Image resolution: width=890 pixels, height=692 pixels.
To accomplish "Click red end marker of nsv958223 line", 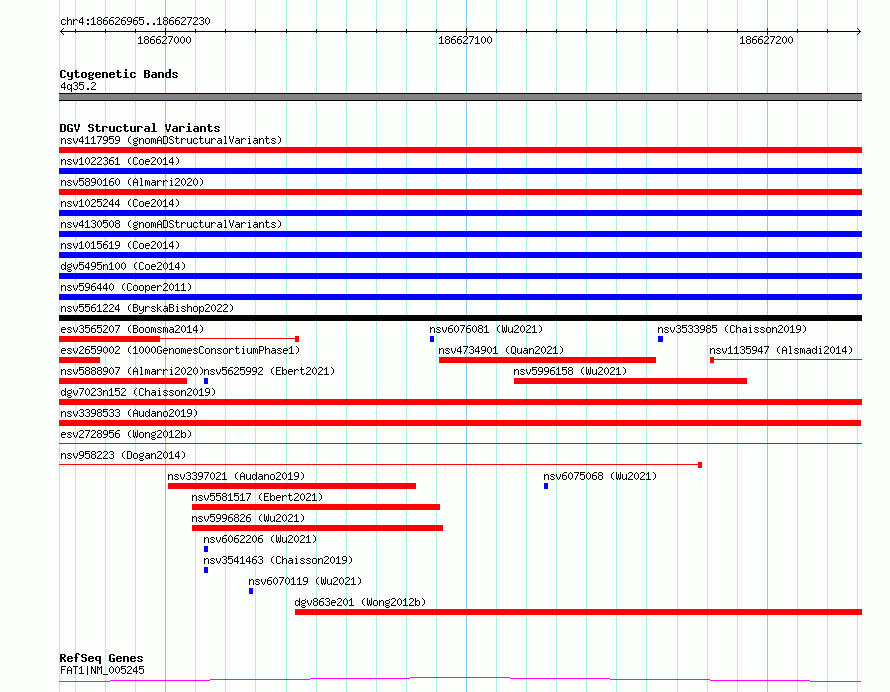I will click(x=700, y=465).
